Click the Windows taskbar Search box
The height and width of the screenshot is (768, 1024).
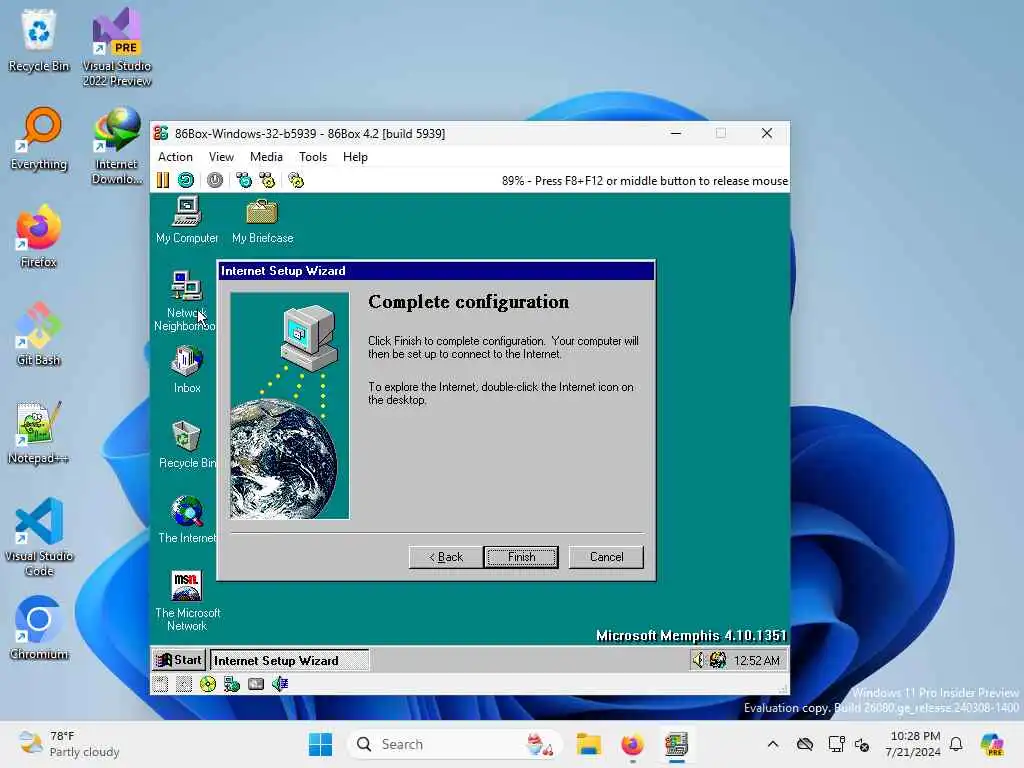(455, 744)
